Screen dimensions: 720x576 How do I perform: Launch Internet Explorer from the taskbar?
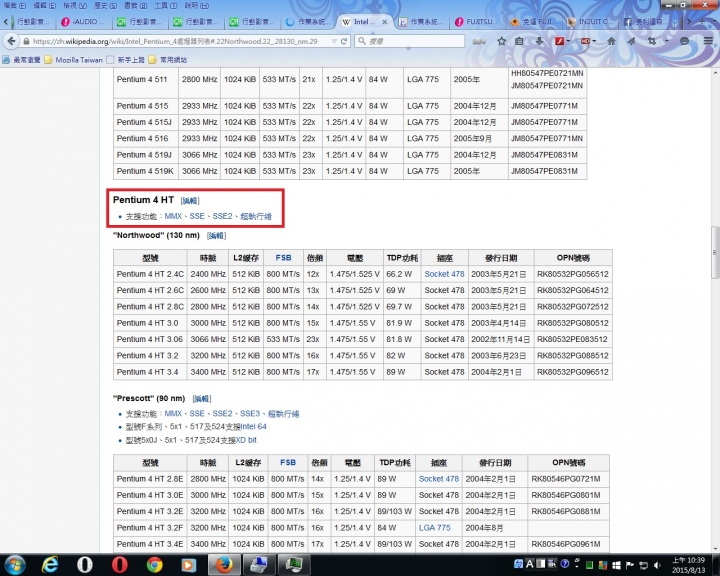[x=50, y=565]
